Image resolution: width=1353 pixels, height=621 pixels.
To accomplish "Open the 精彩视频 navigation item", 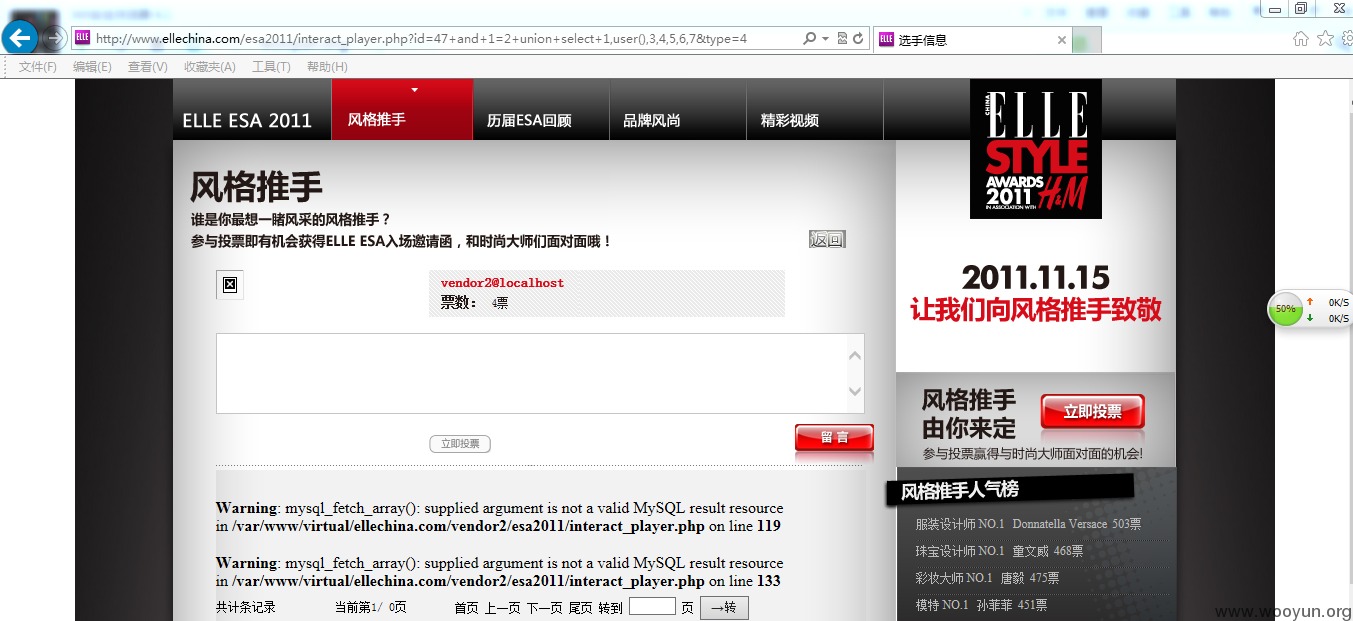I will click(790, 120).
